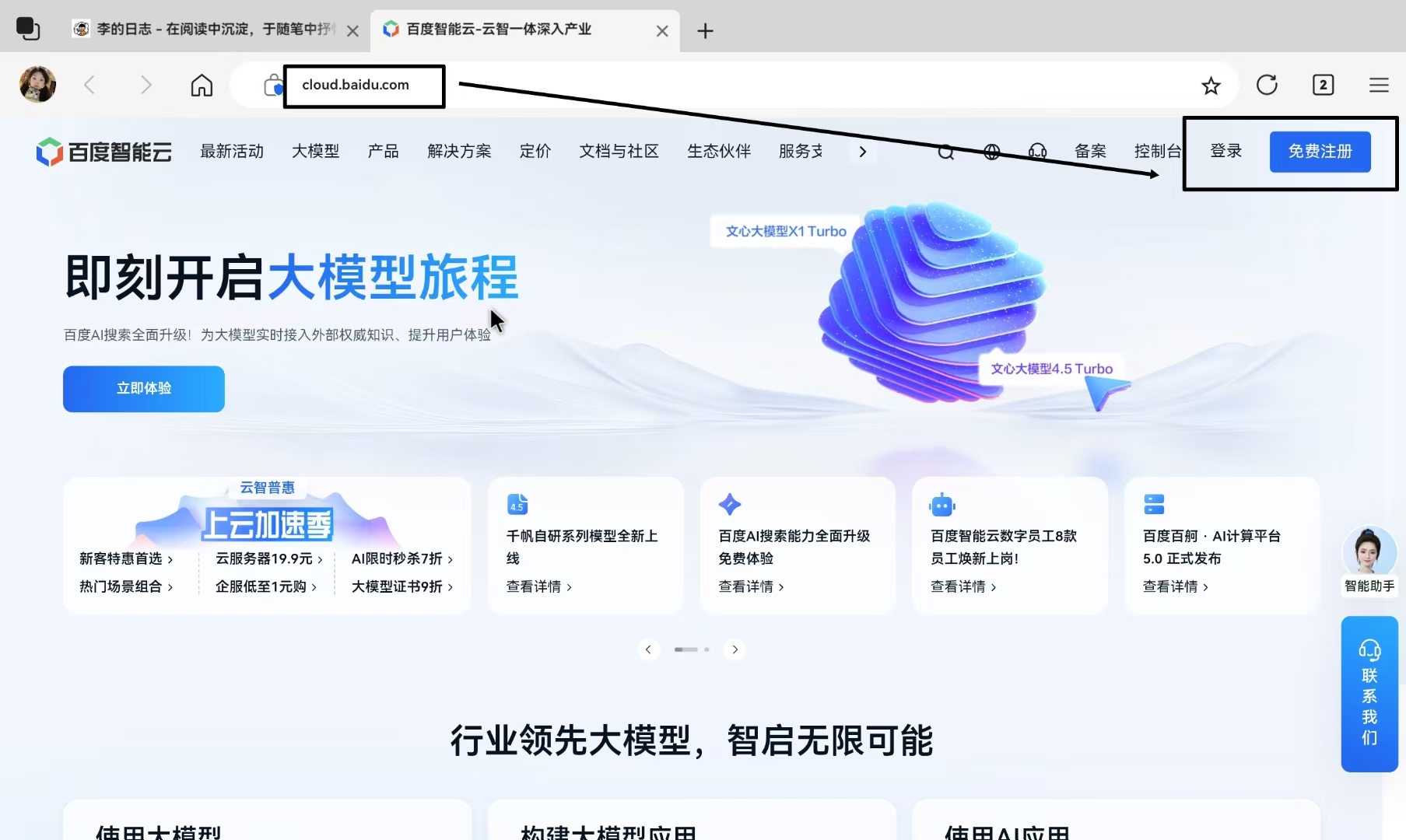Image resolution: width=1406 pixels, height=840 pixels.
Task: Click the user profile avatar in the toolbar
Action: 37,85
